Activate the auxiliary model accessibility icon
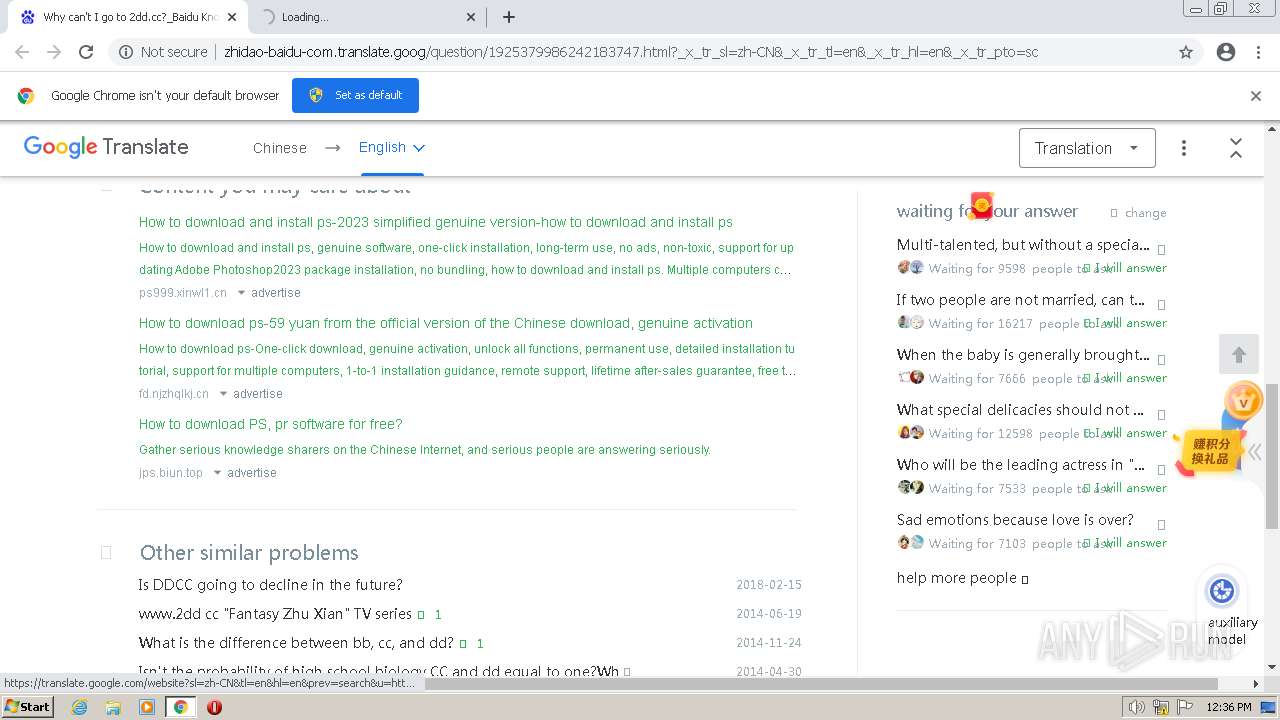 click(x=1222, y=591)
